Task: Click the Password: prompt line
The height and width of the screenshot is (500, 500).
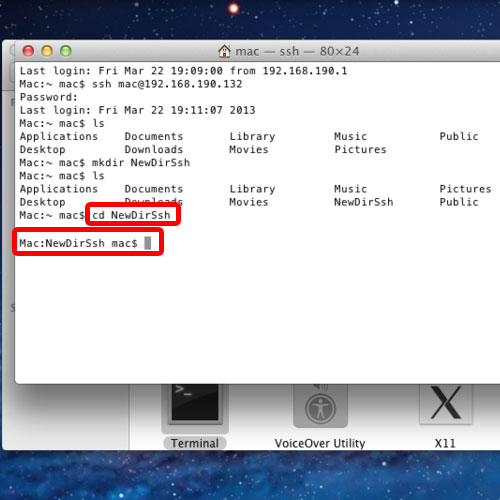Action: [x=49, y=97]
